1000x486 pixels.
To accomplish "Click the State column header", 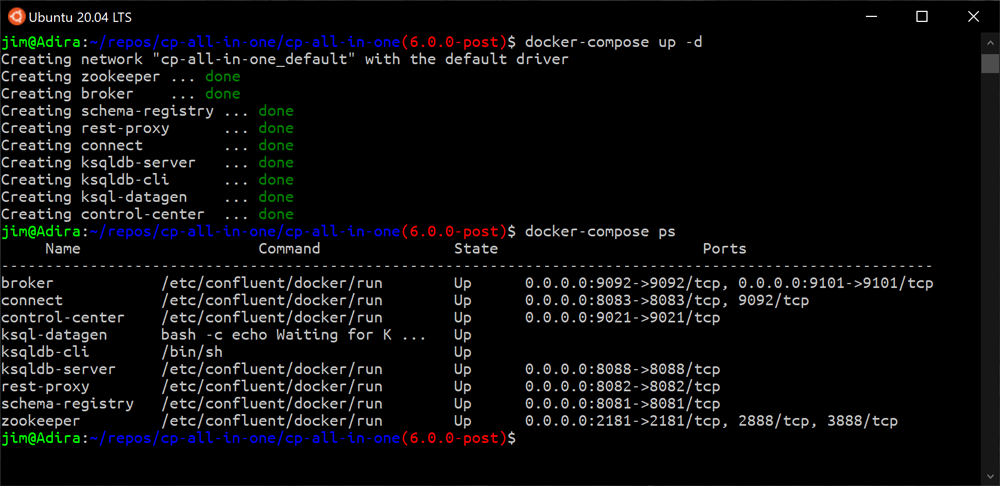I will pos(476,248).
